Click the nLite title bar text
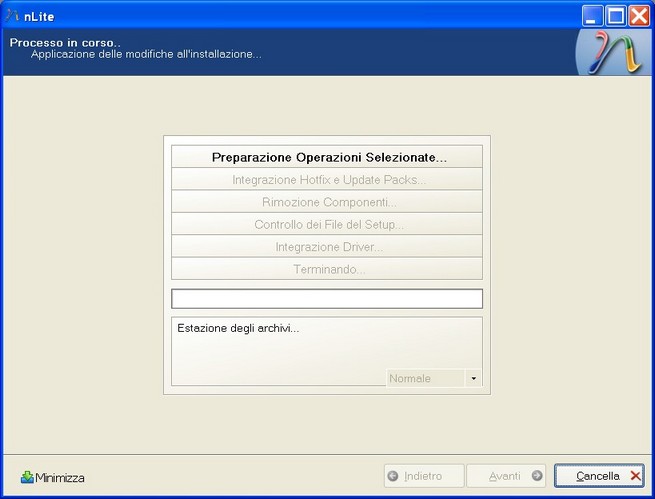655x499 pixels. click(39, 14)
